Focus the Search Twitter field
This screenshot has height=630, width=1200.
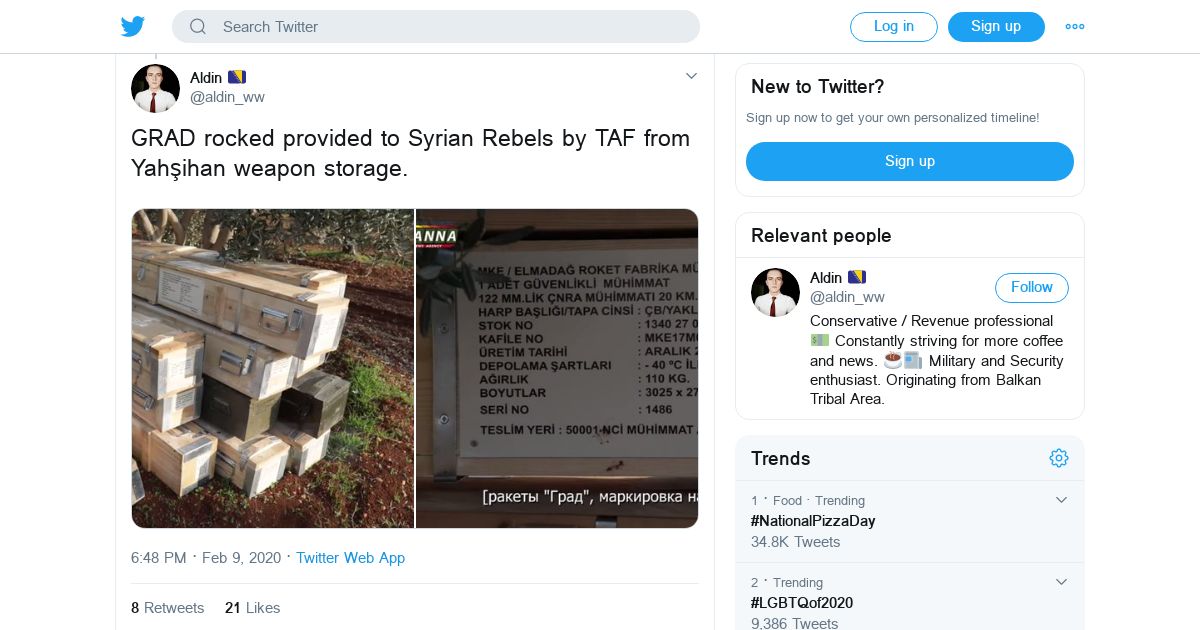tap(450, 27)
